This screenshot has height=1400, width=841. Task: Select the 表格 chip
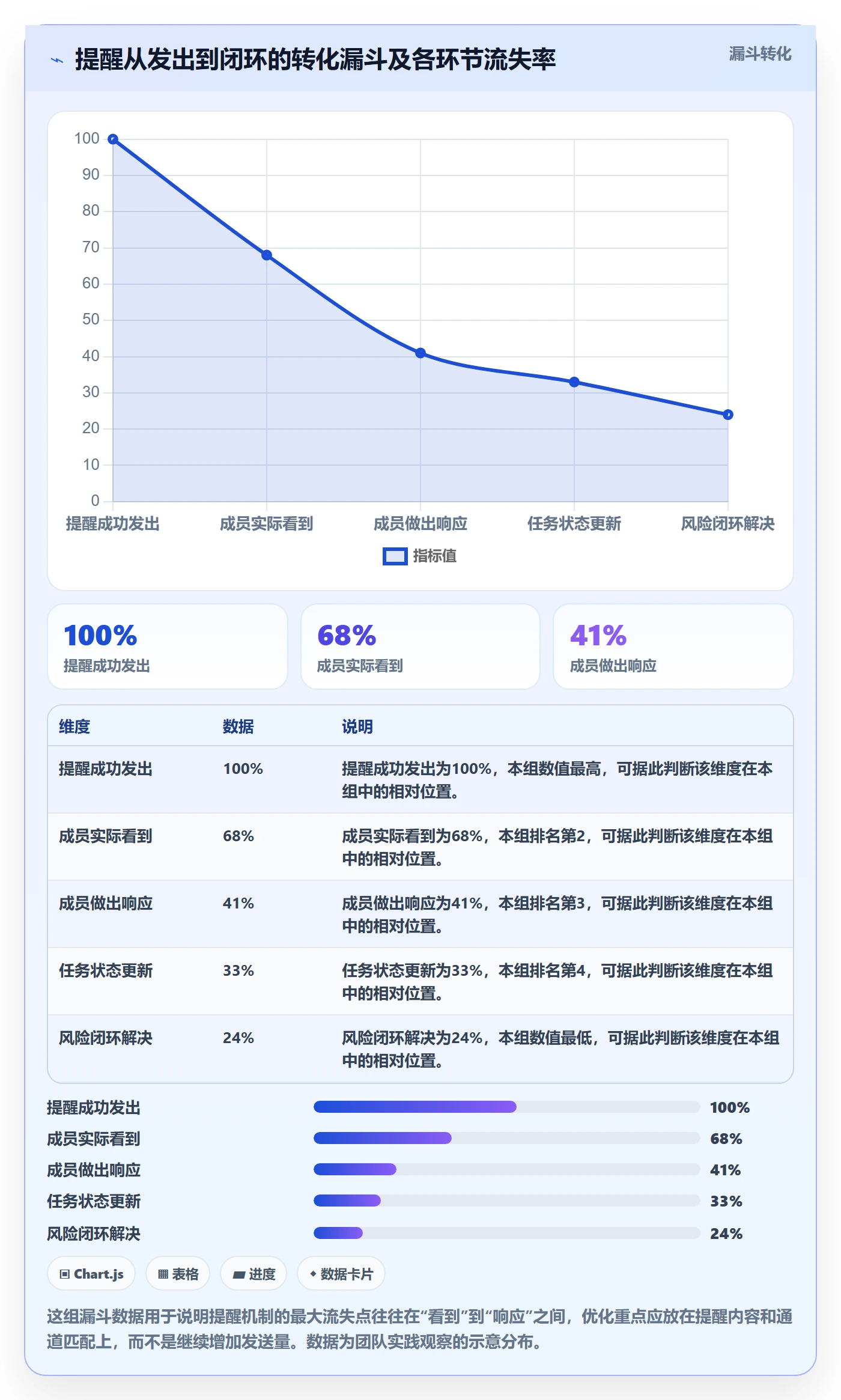pos(178,1274)
